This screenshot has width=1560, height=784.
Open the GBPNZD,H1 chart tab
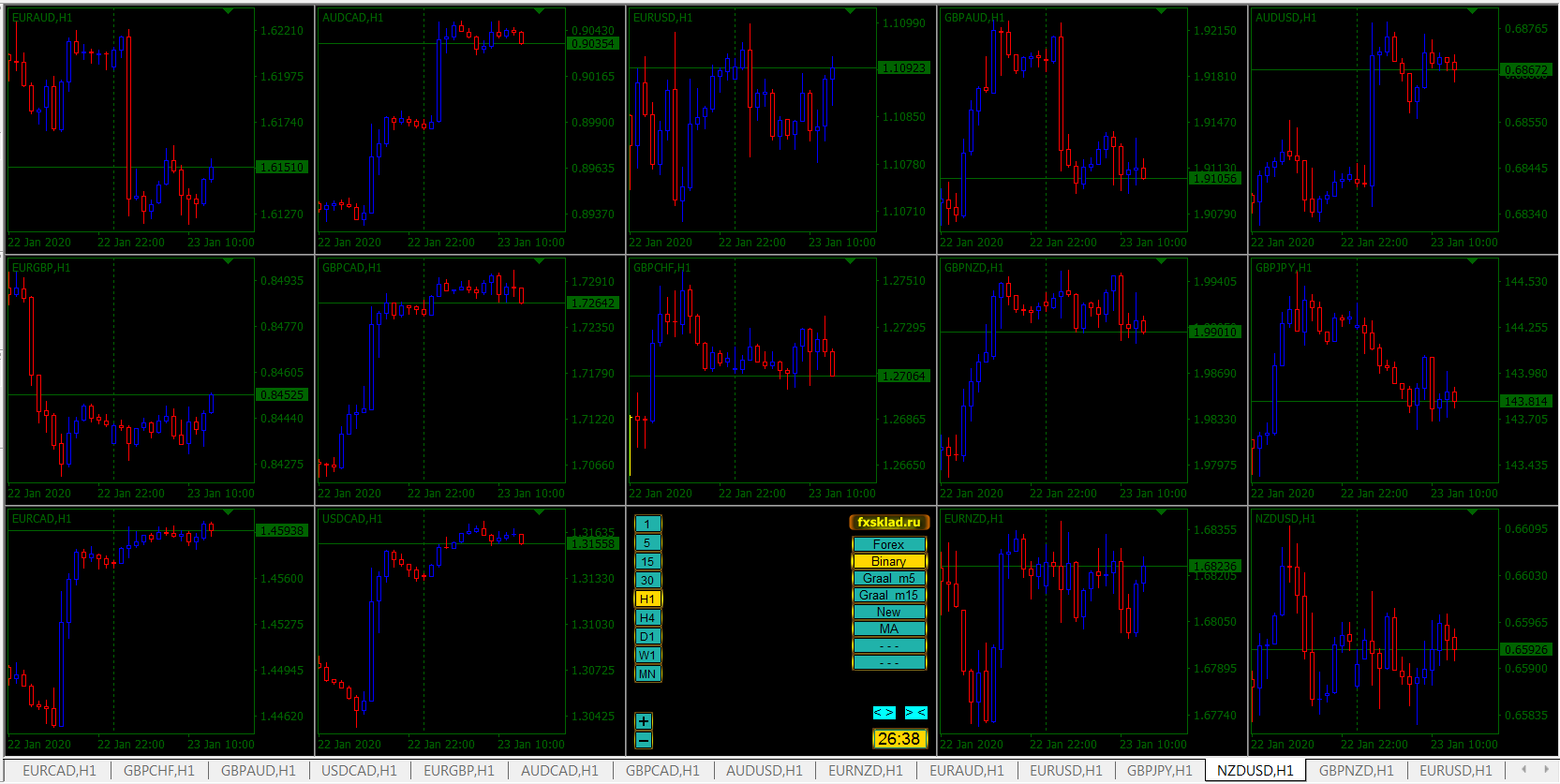click(1356, 770)
